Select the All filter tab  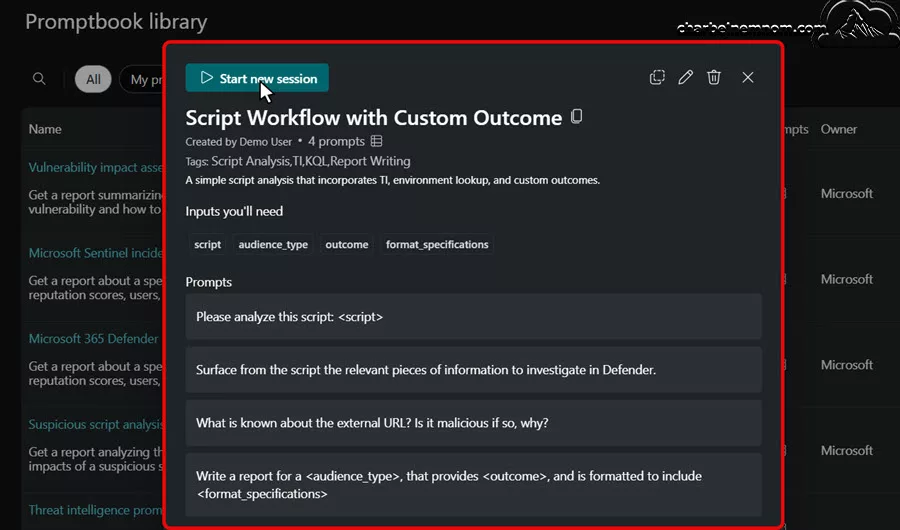click(x=93, y=79)
